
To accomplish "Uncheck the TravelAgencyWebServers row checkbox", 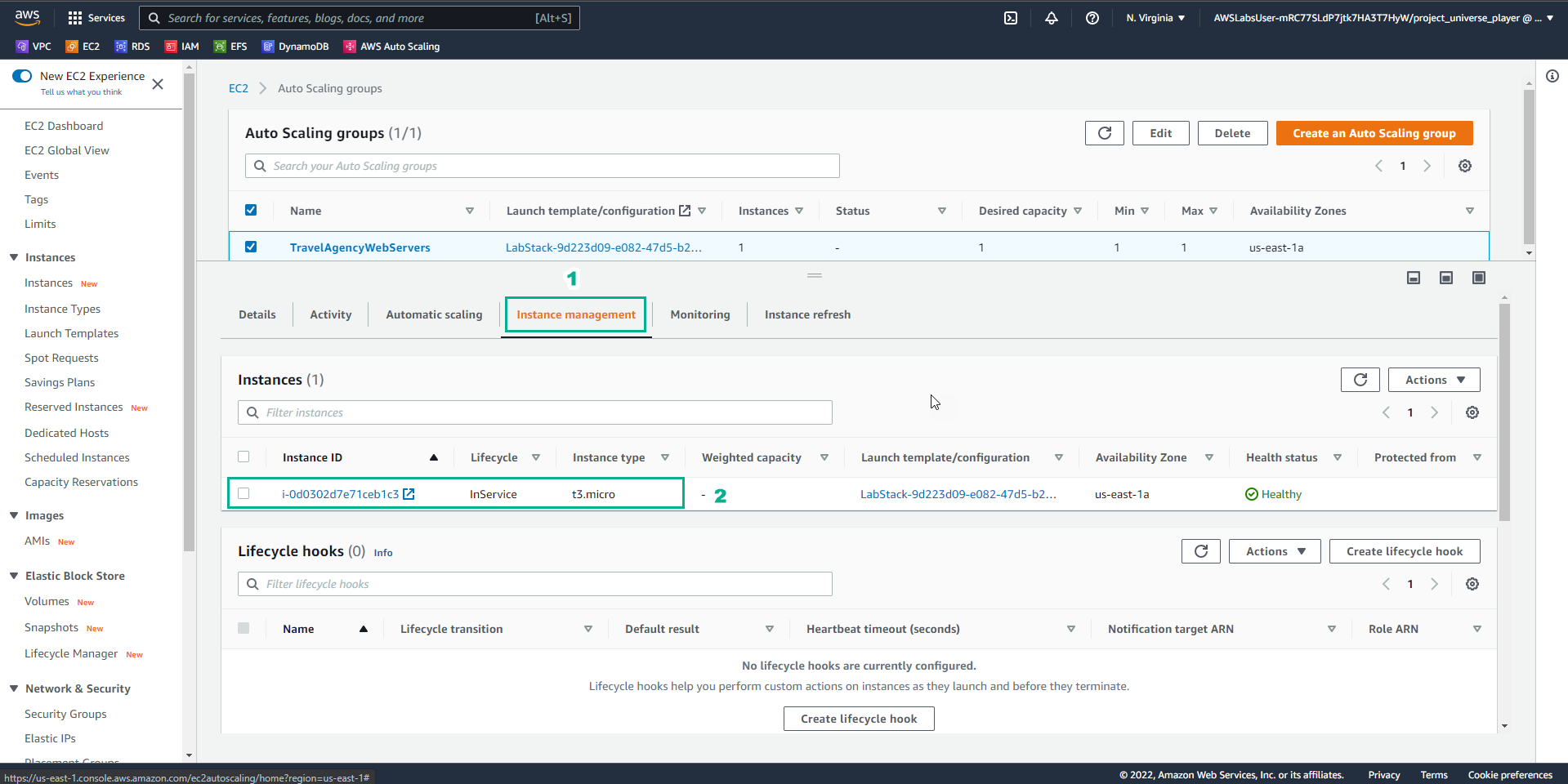I will pos(251,247).
